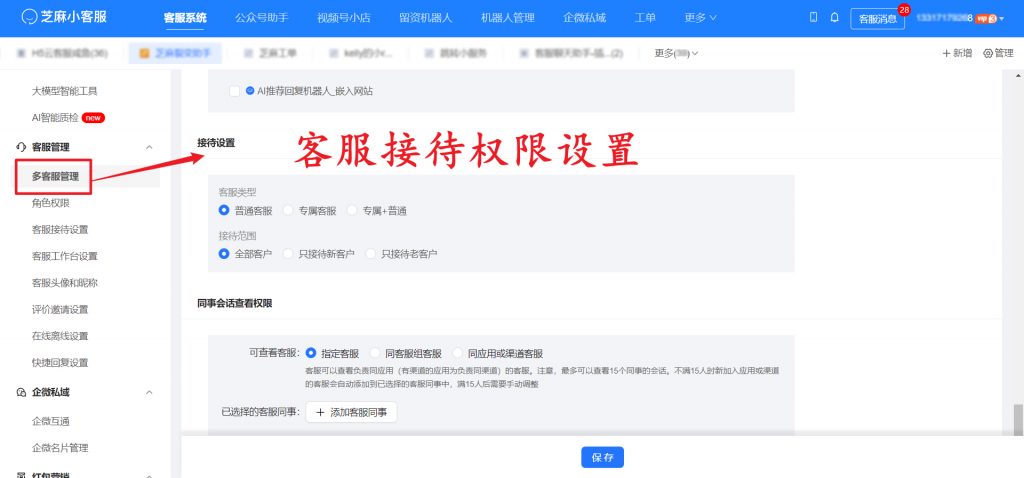Click the 添加客服同事 button

(x=351, y=412)
